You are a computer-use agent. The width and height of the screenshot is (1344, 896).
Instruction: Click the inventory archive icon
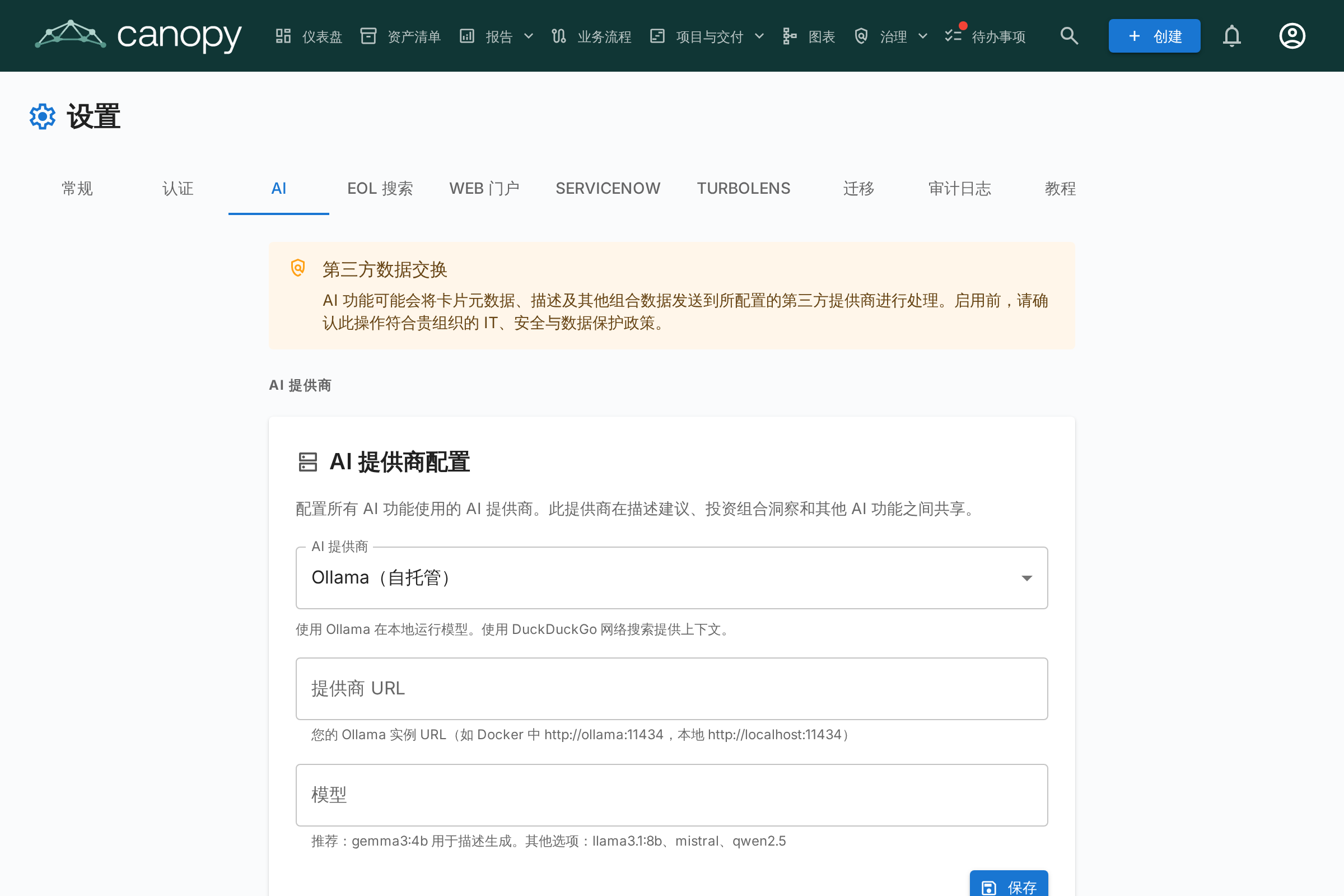(x=368, y=36)
